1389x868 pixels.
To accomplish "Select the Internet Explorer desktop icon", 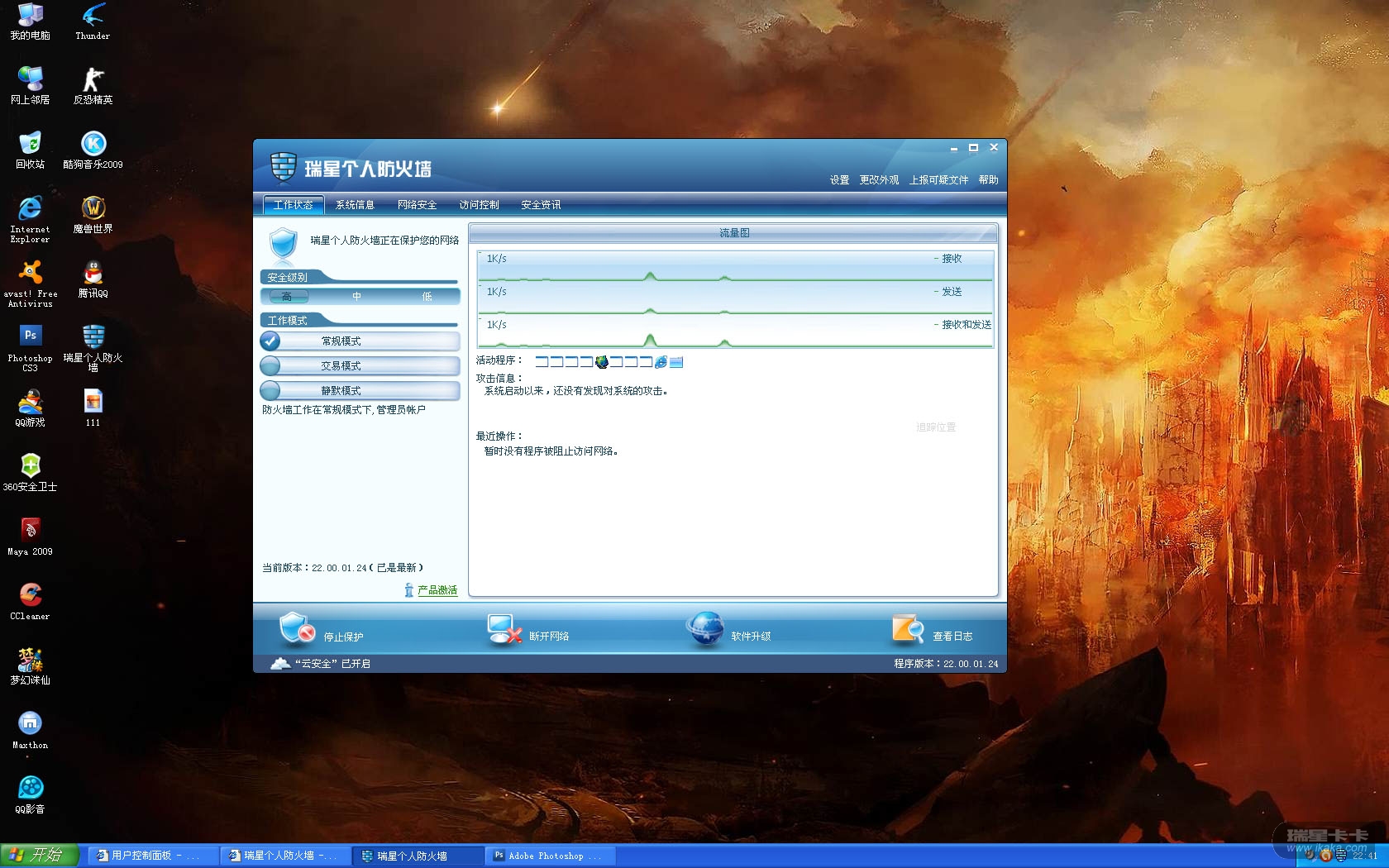I will coord(30,219).
